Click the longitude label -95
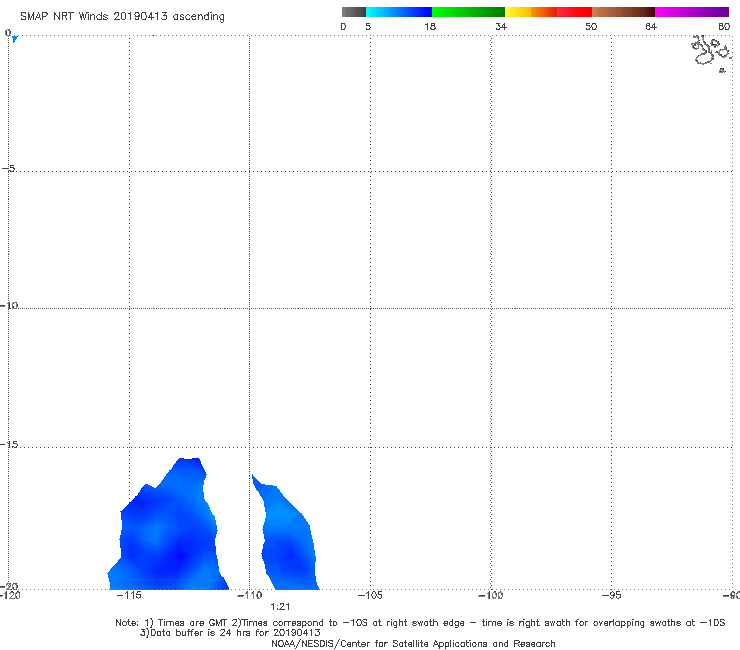The width and height of the screenshot is (740, 650). coord(612,595)
